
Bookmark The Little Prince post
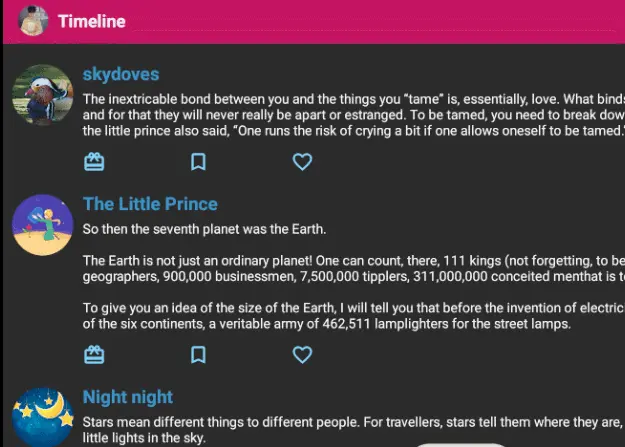pos(198,354)
